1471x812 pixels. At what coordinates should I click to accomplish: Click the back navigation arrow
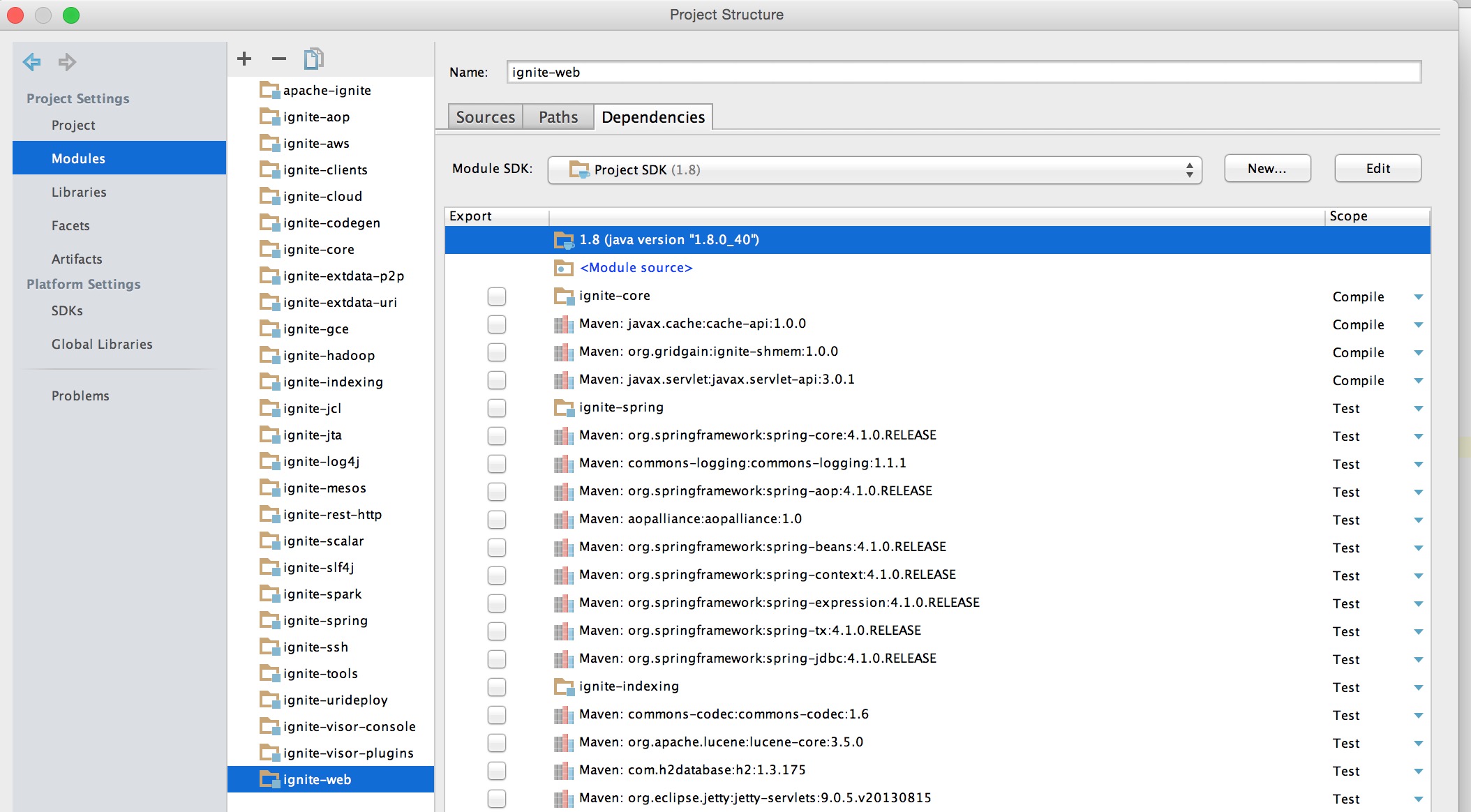tap(32, 62)
